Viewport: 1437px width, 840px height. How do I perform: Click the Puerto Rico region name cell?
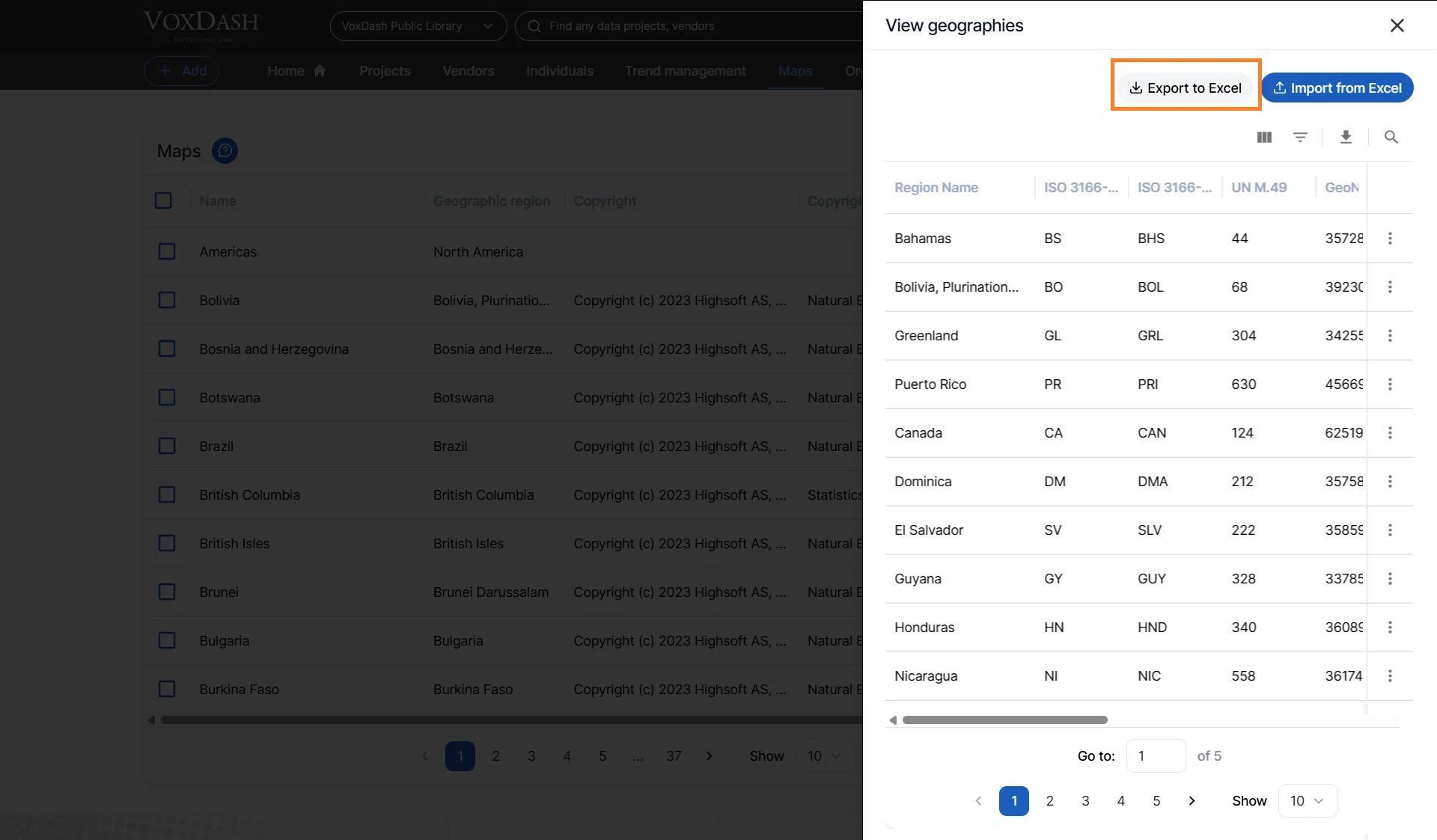tap(930, 384)
